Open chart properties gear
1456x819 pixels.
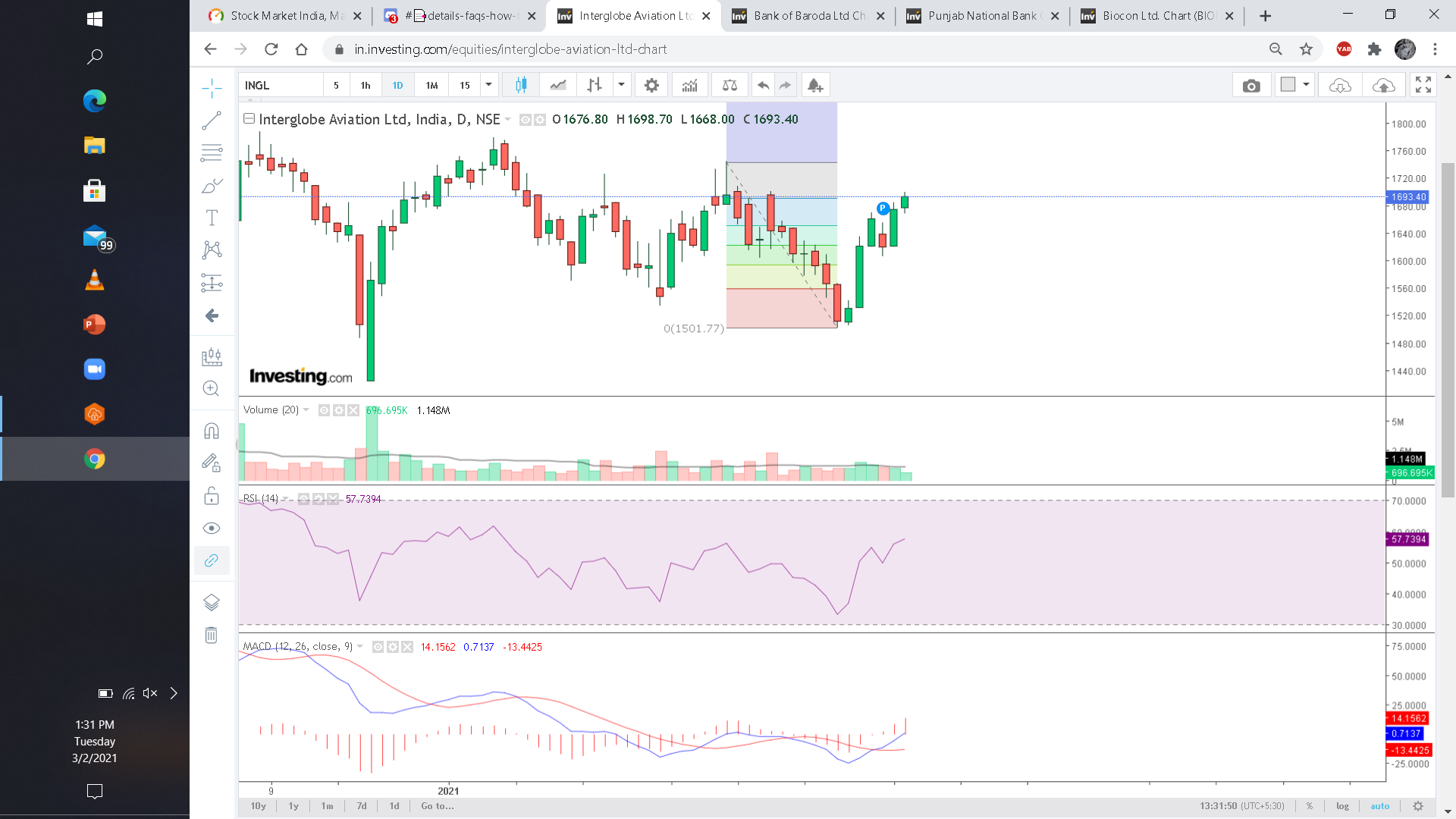[x=651, y=85]
